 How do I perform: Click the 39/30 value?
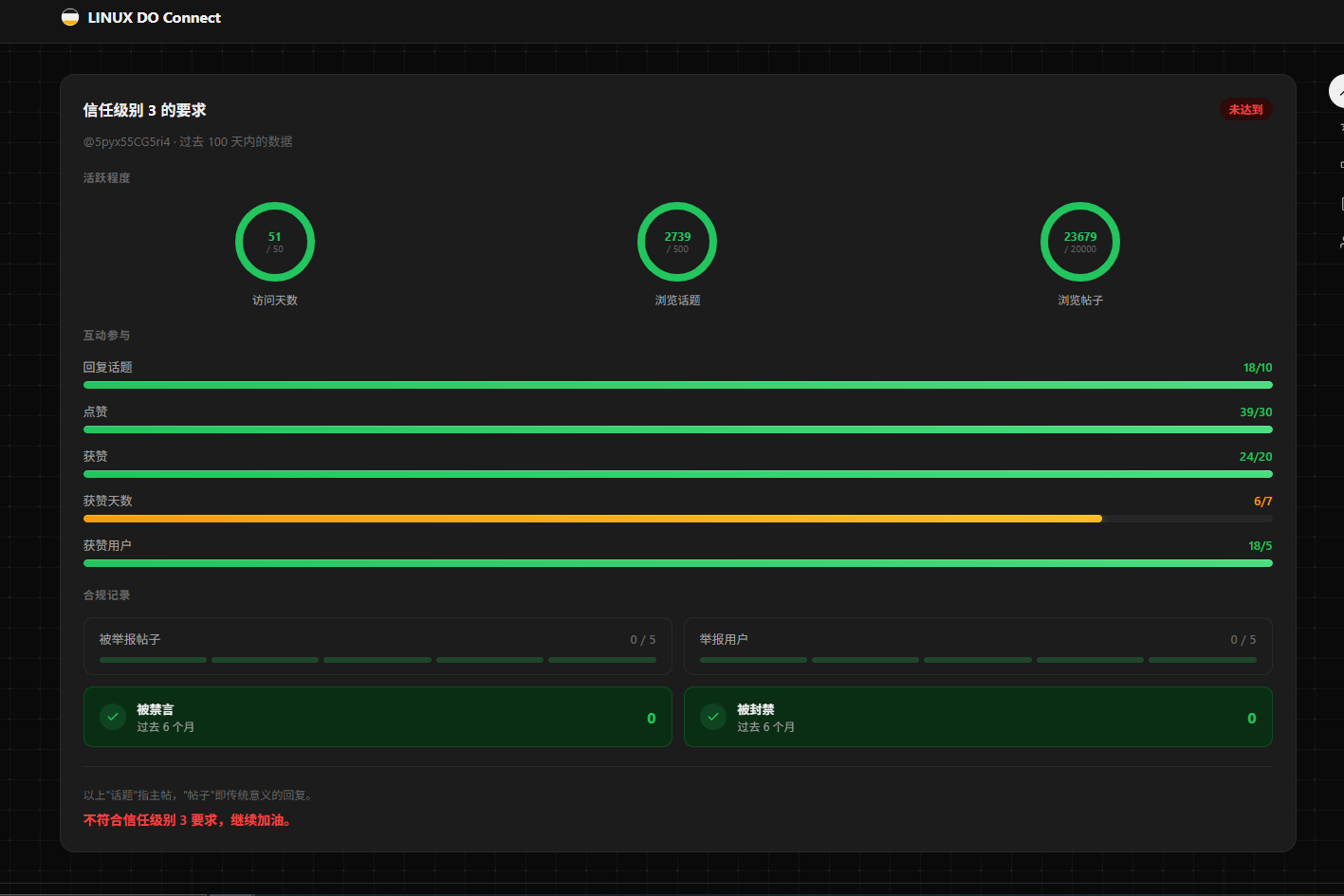tap(1256, 412)
